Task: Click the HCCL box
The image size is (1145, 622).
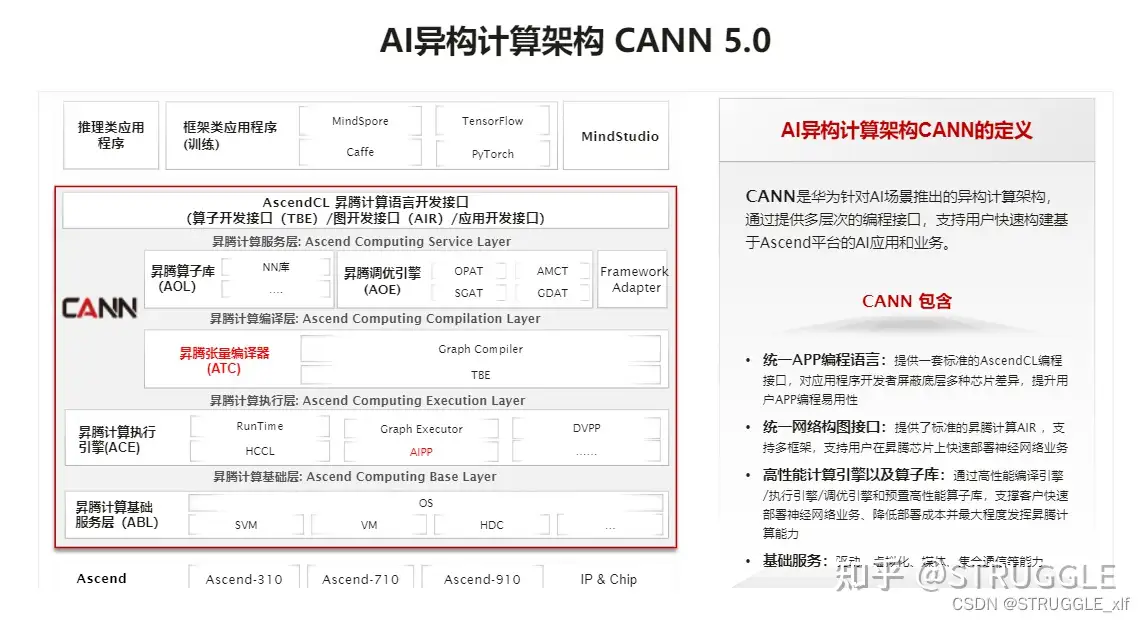Action: pyautogui.click(x=259, y=451)
